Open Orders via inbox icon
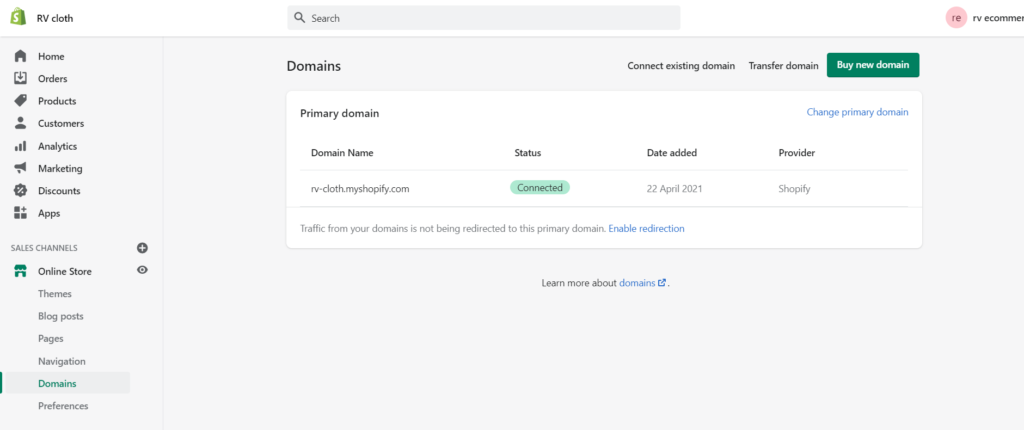 point(20,78)
